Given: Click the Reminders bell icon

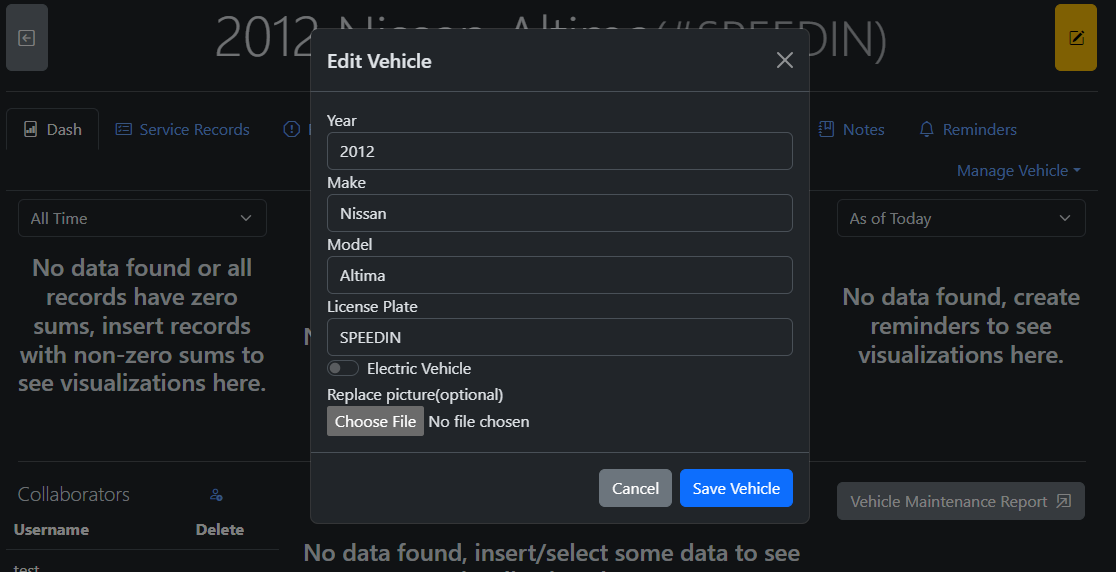Looking at the screenshot, I should pos(927,129).
